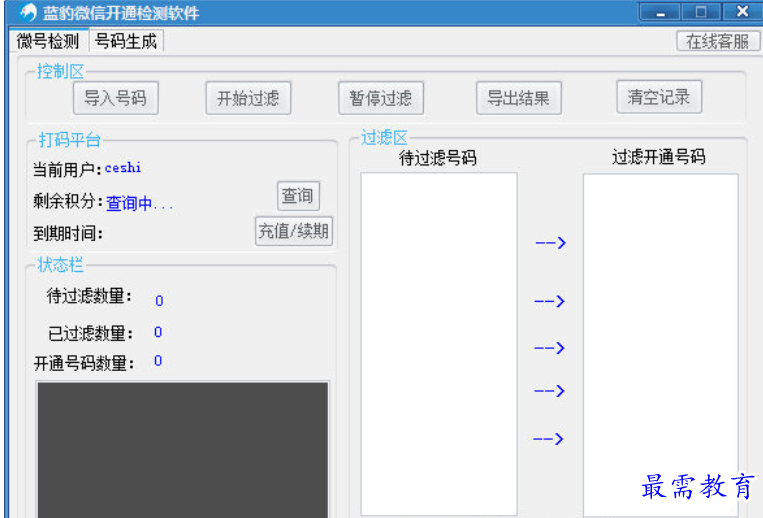Contact support via 在线客服 button

[718, 41]
